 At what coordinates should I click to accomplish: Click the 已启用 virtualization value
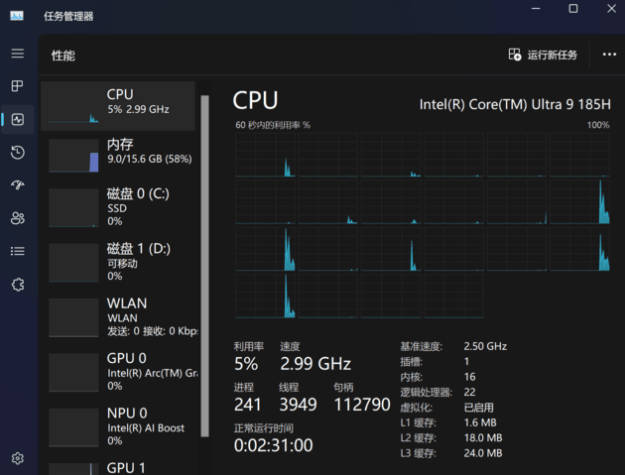(478, 407)
